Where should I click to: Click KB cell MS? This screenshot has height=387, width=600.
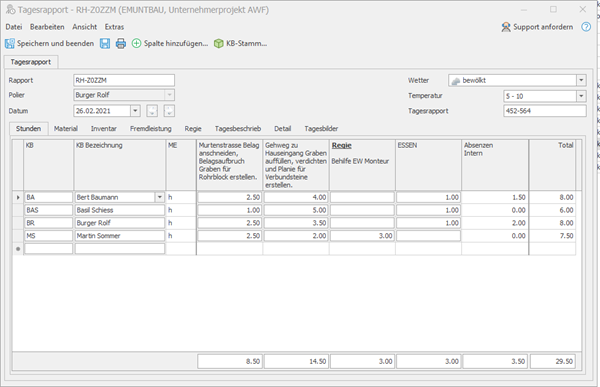coord(48,236)
